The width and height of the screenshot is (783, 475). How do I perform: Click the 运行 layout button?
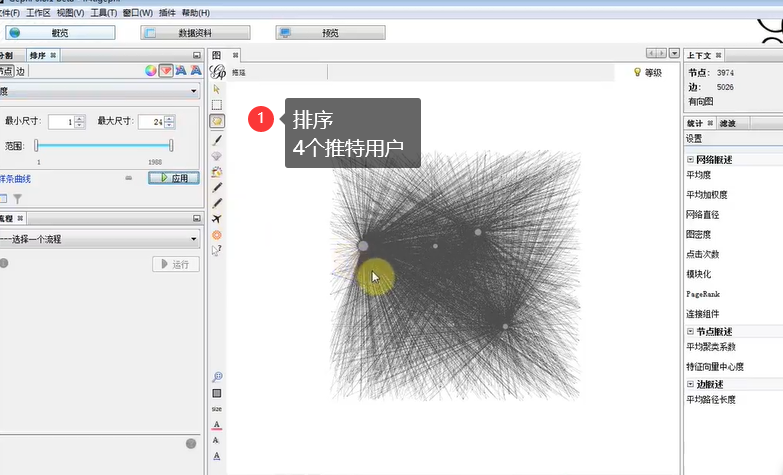176,264
